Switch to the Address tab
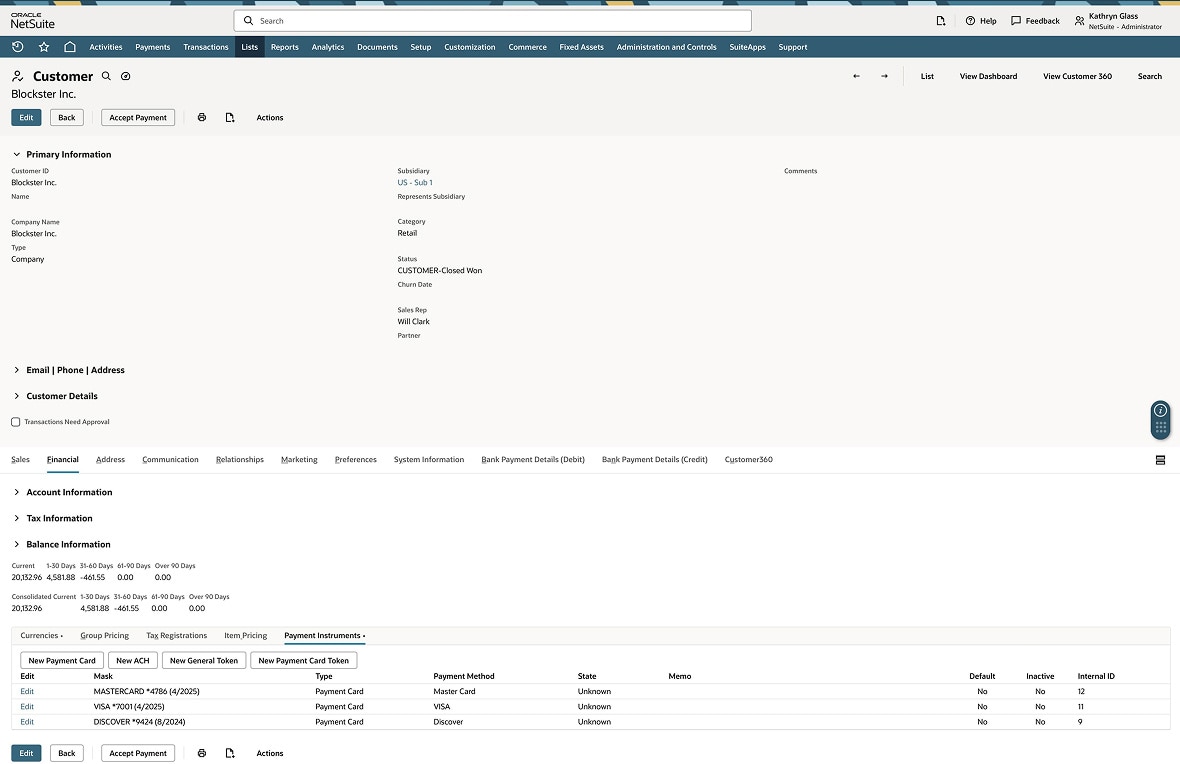 110,459
